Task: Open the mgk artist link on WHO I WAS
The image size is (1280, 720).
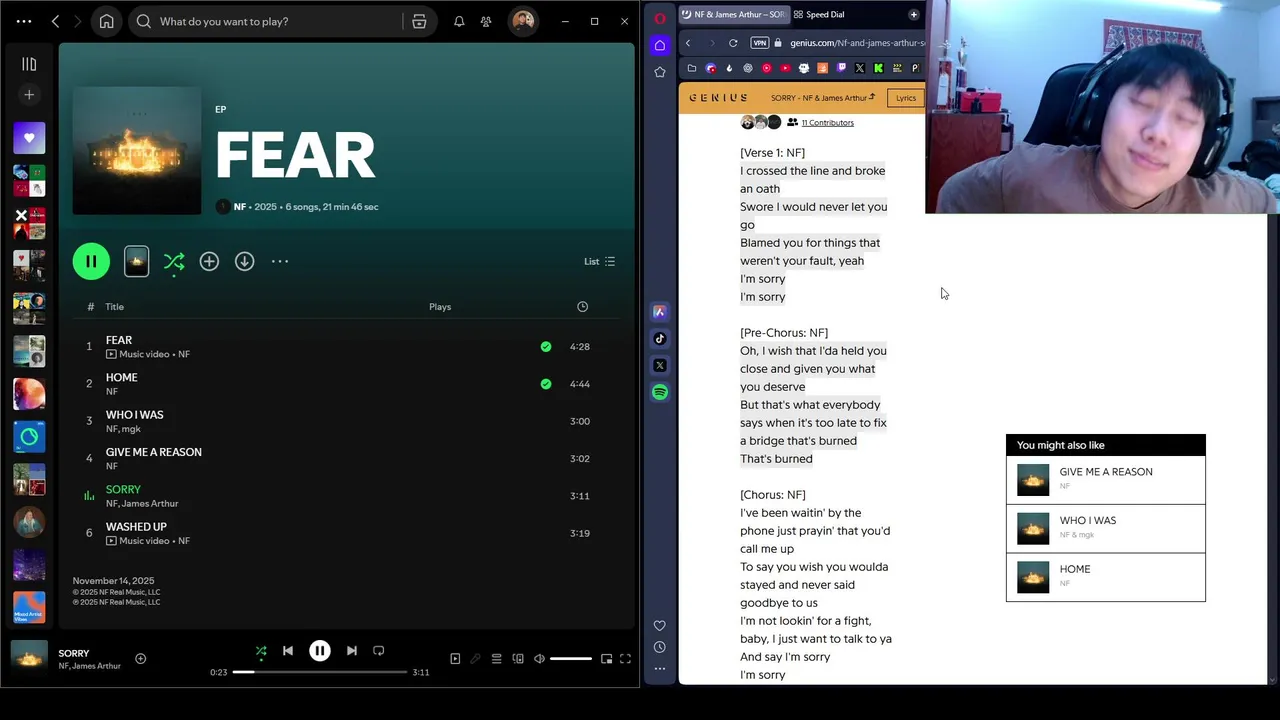Action: click(131, 429)
